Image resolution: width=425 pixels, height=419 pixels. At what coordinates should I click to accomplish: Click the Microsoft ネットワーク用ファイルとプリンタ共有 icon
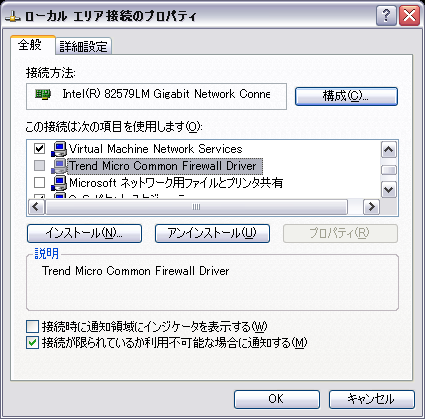click(59, 183)
